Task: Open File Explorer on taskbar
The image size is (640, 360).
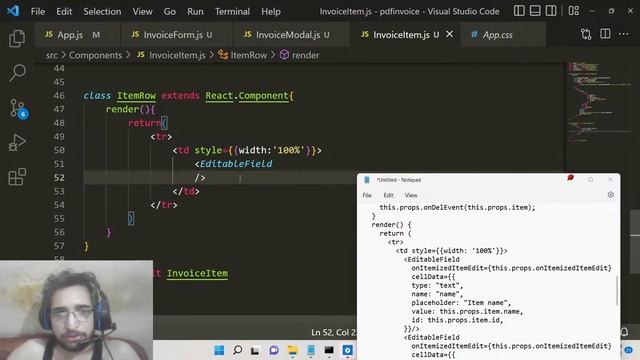Action: click(292, 350)
